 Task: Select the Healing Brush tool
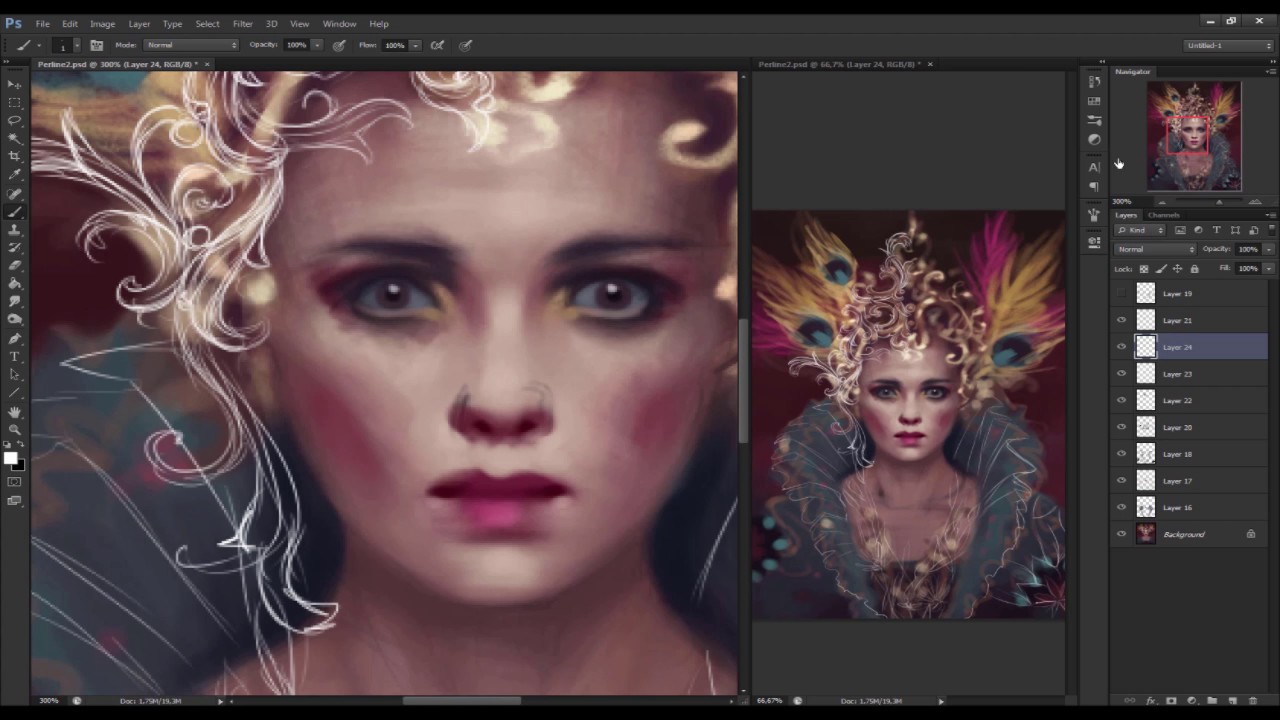click(14, 193)
